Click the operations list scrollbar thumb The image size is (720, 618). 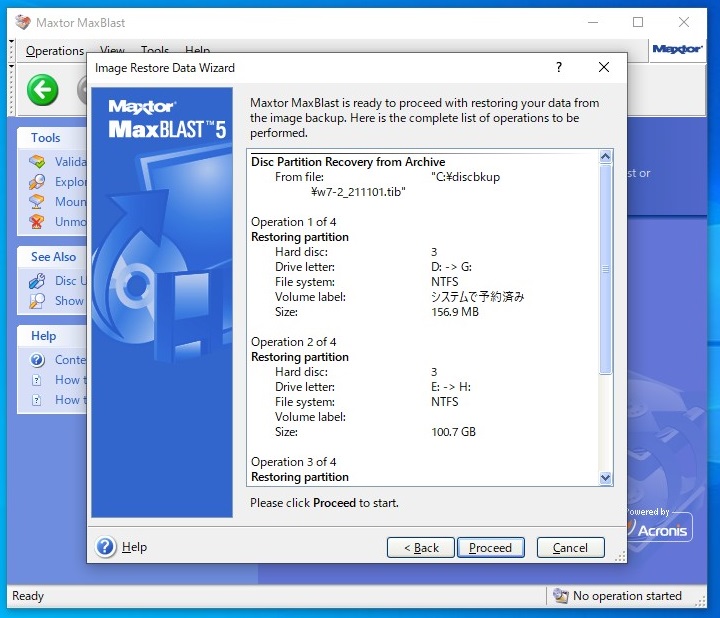tap(606, 270)
